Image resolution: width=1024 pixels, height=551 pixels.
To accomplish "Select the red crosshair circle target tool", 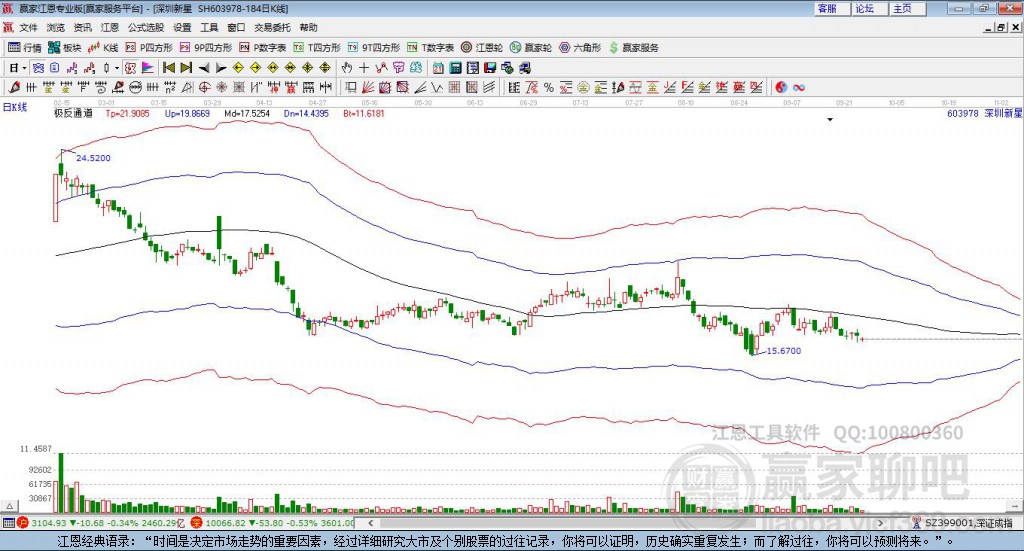I will [204, 87].
